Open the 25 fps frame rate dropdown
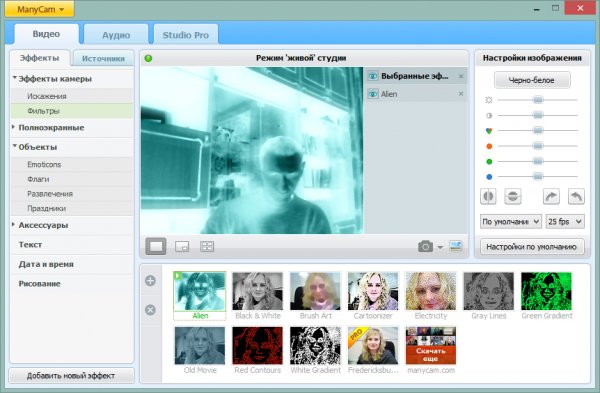Viewport: 600px width, 393px height. pos(565,222)
